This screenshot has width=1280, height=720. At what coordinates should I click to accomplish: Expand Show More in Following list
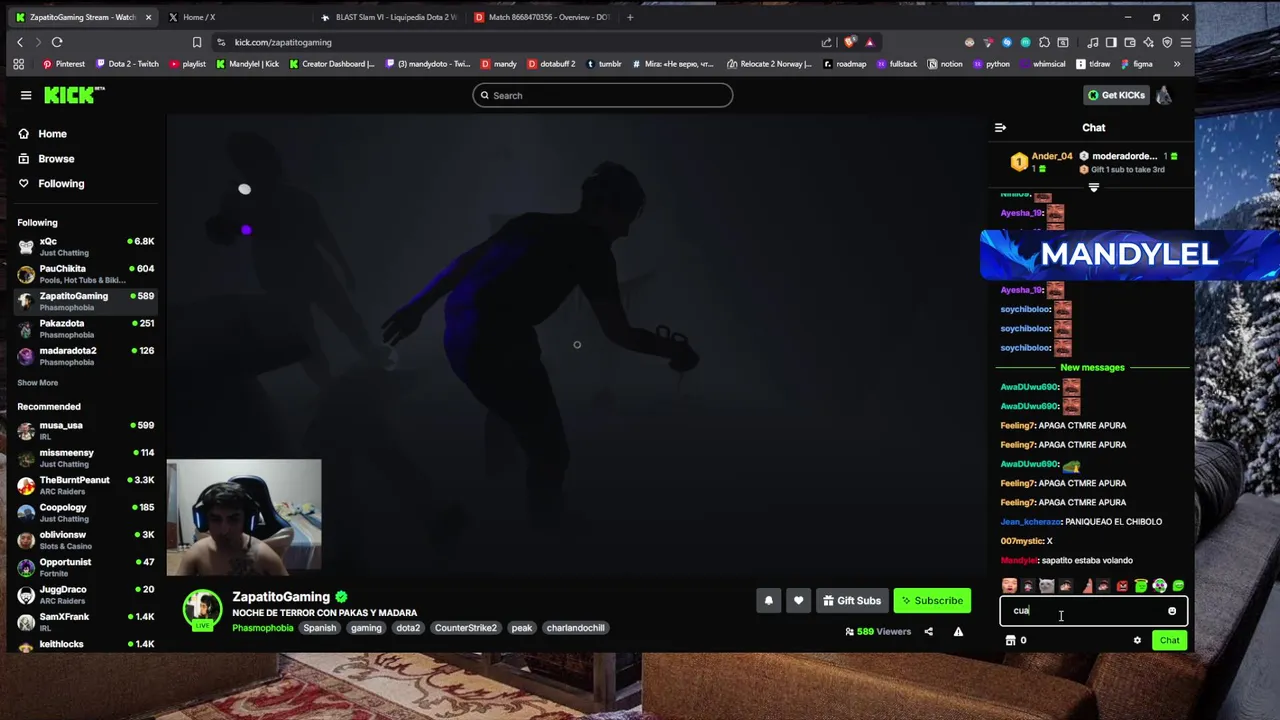pyautogui.click(x=37, y=383)
